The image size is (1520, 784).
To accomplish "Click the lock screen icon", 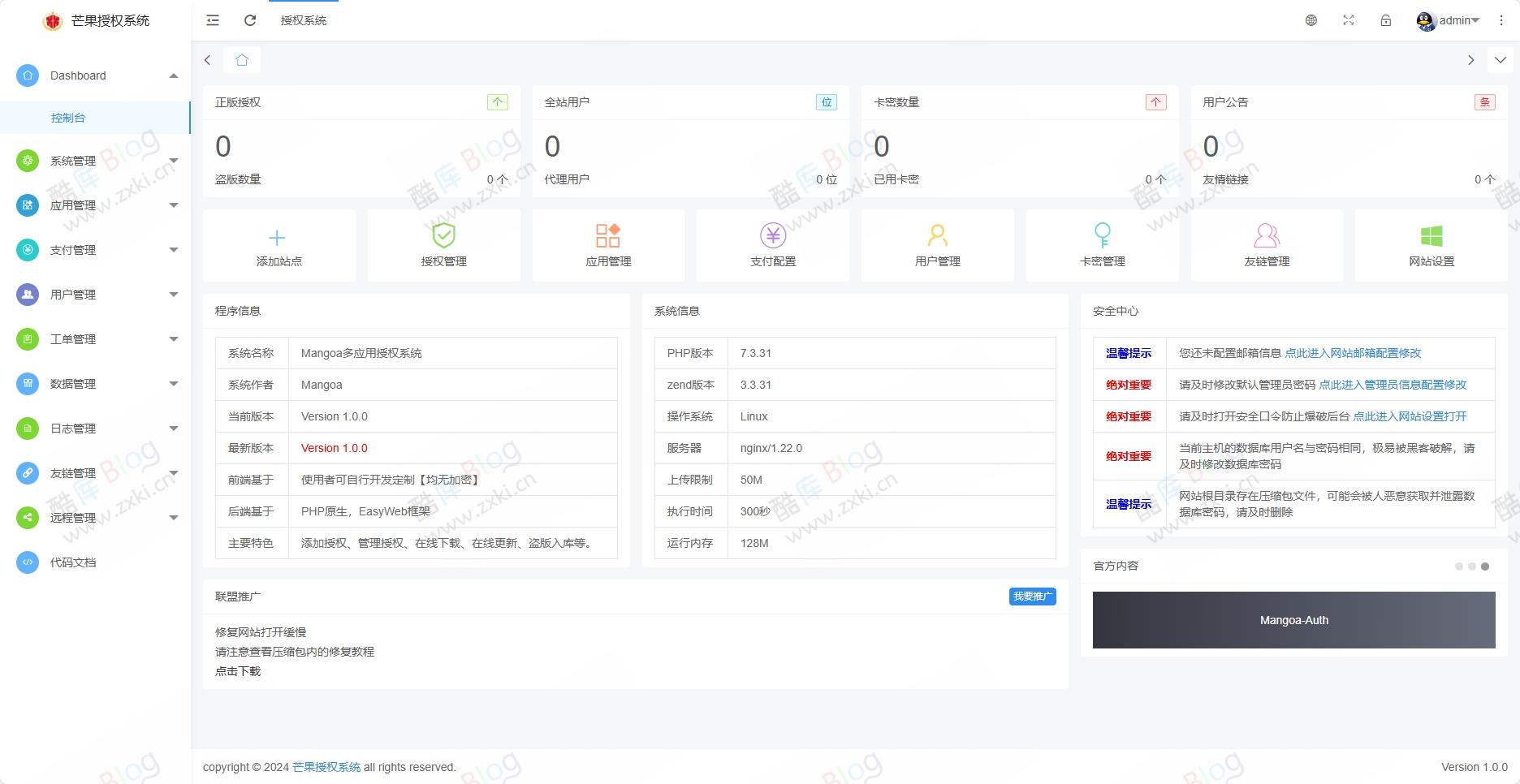I will tap(1386, 20).
